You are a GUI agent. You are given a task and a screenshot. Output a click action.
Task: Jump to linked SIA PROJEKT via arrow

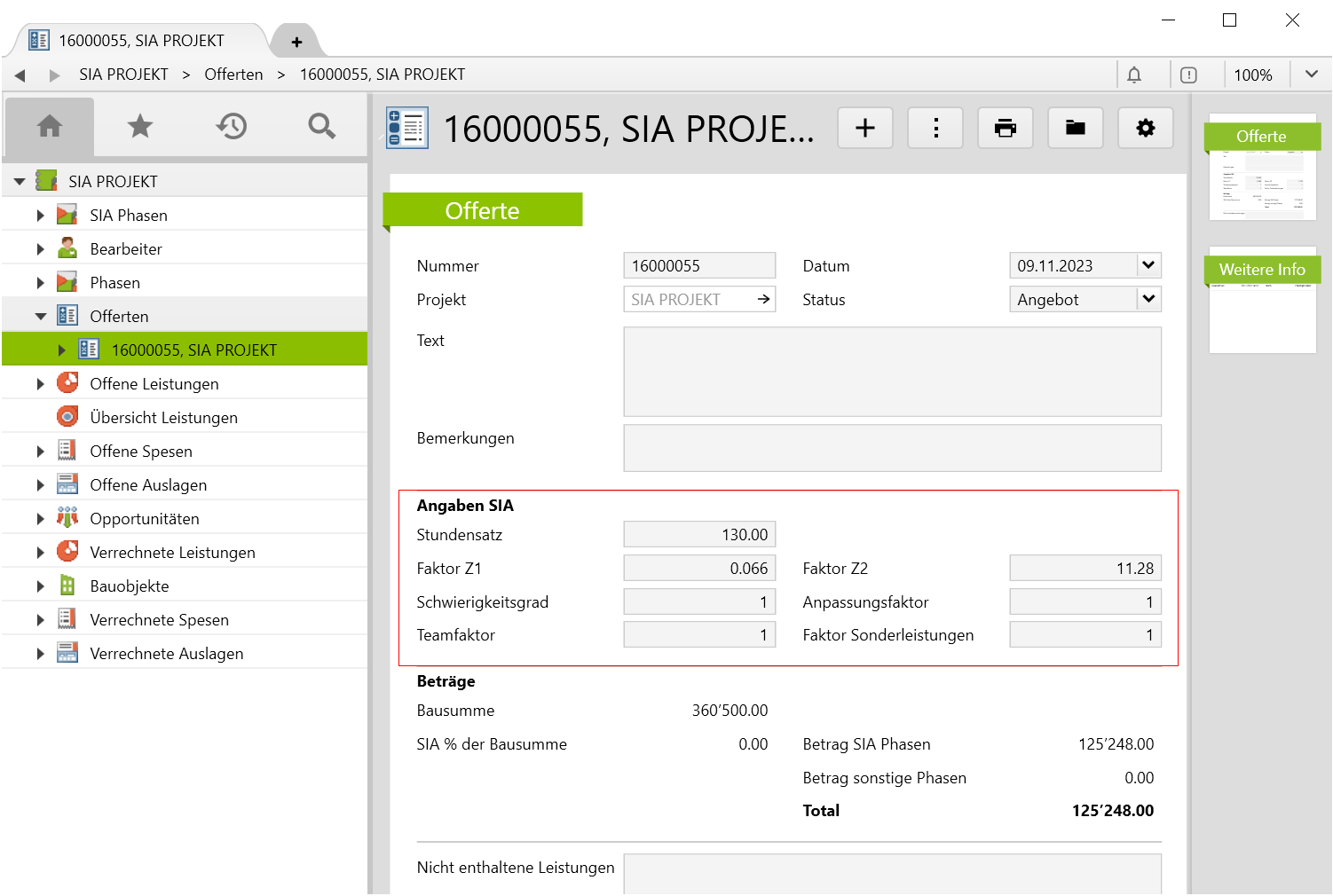click(x=763, y=299)
